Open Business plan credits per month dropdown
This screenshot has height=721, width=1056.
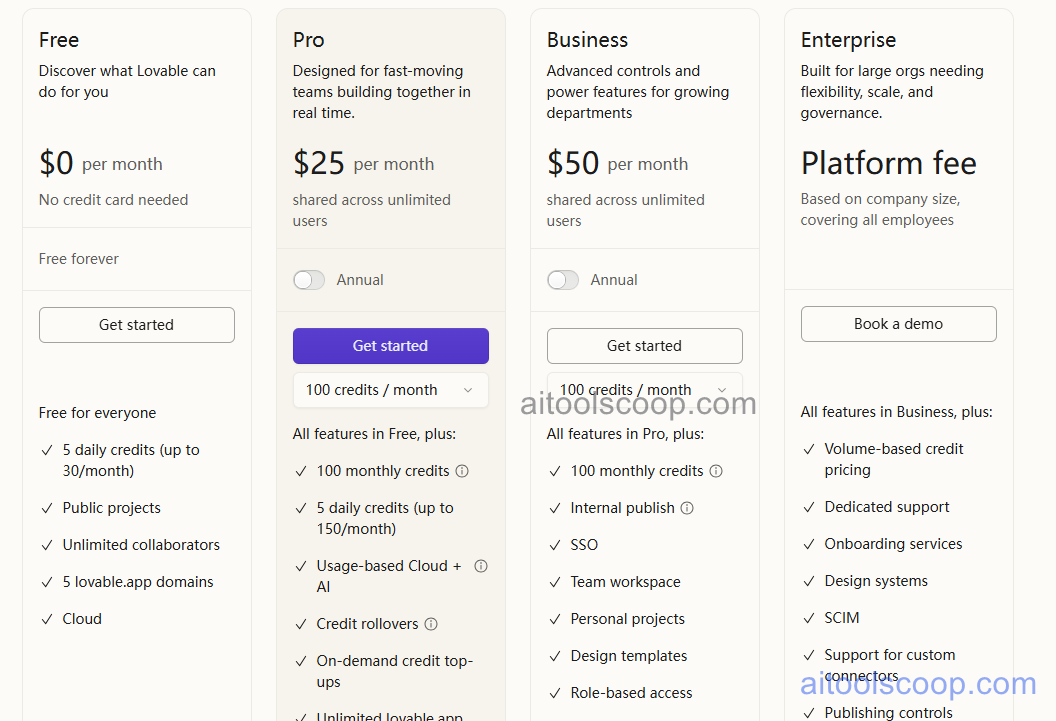(645, 390)
